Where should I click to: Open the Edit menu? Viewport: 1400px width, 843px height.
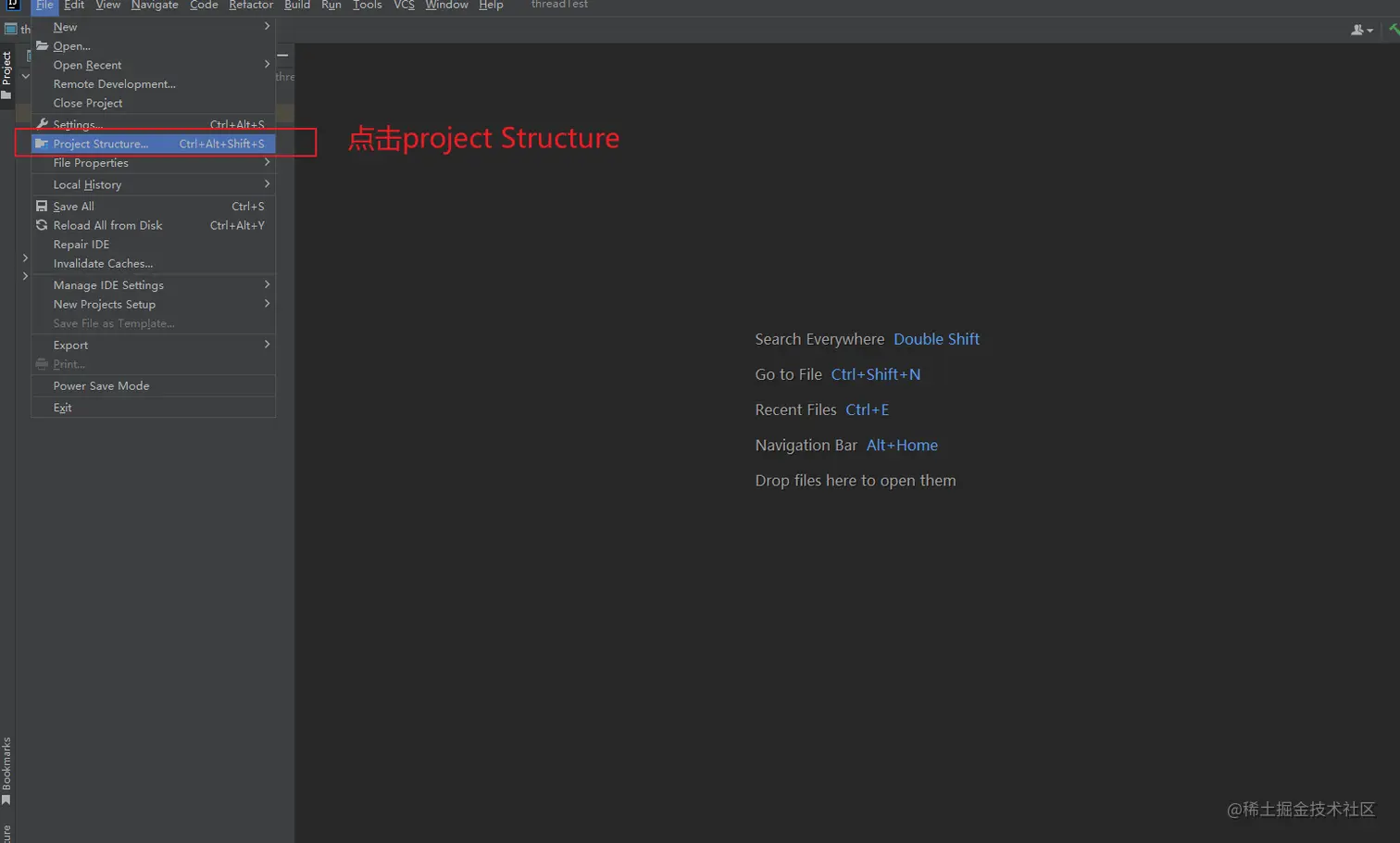click(x=74, y=6)
